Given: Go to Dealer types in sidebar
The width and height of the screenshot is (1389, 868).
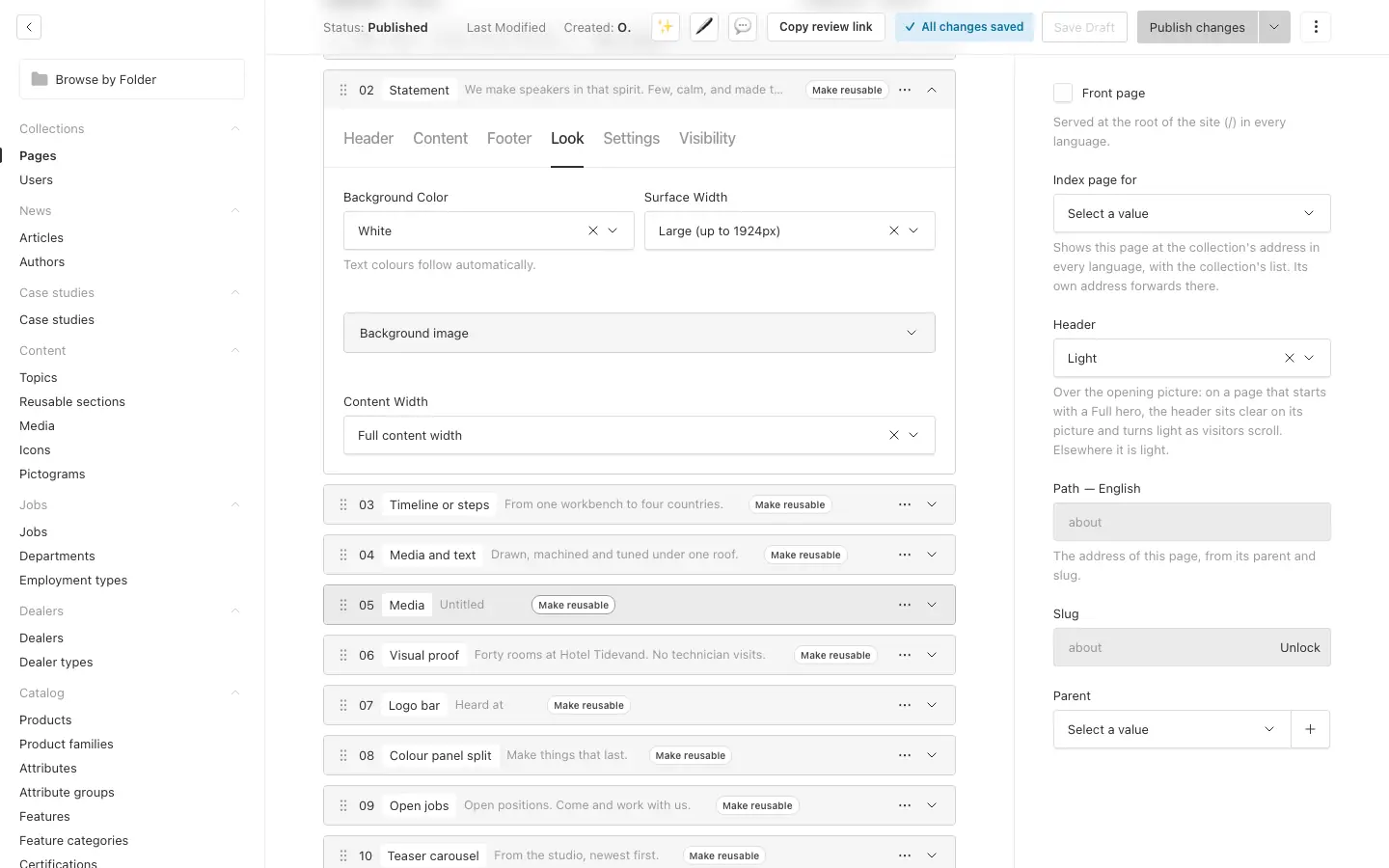Looking at the screenshot, I should coord(56,662).
